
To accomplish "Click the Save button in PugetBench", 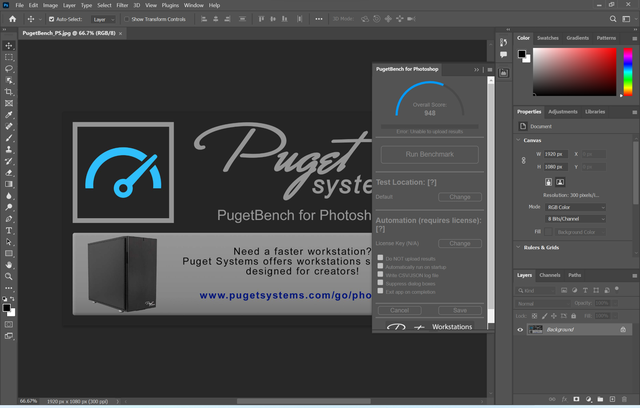I will pos(460,310).
